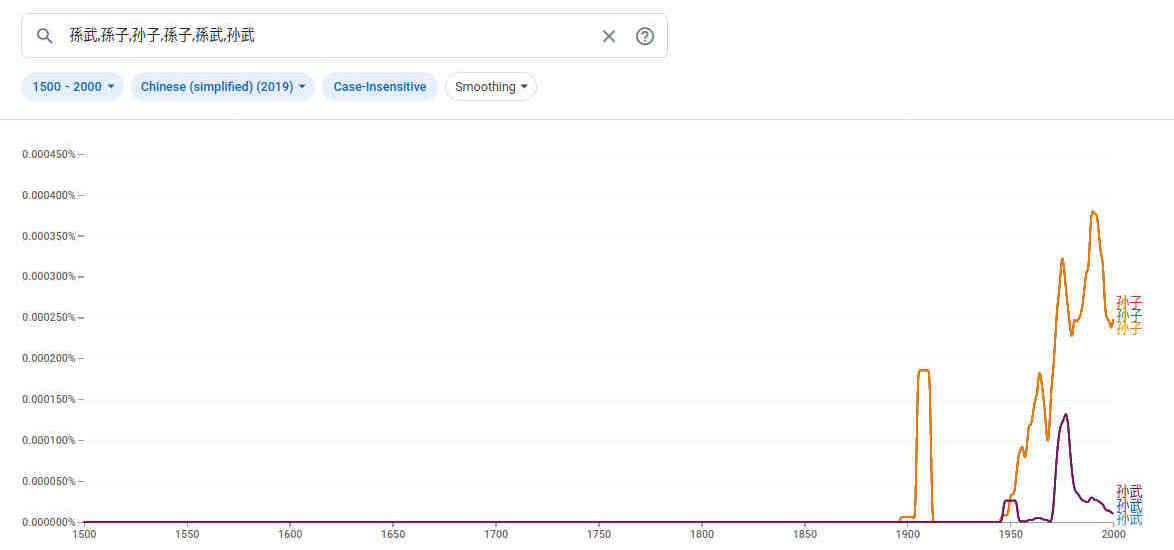
Task: Click the magnifying glass search icon
Action: tap(44, 36)
